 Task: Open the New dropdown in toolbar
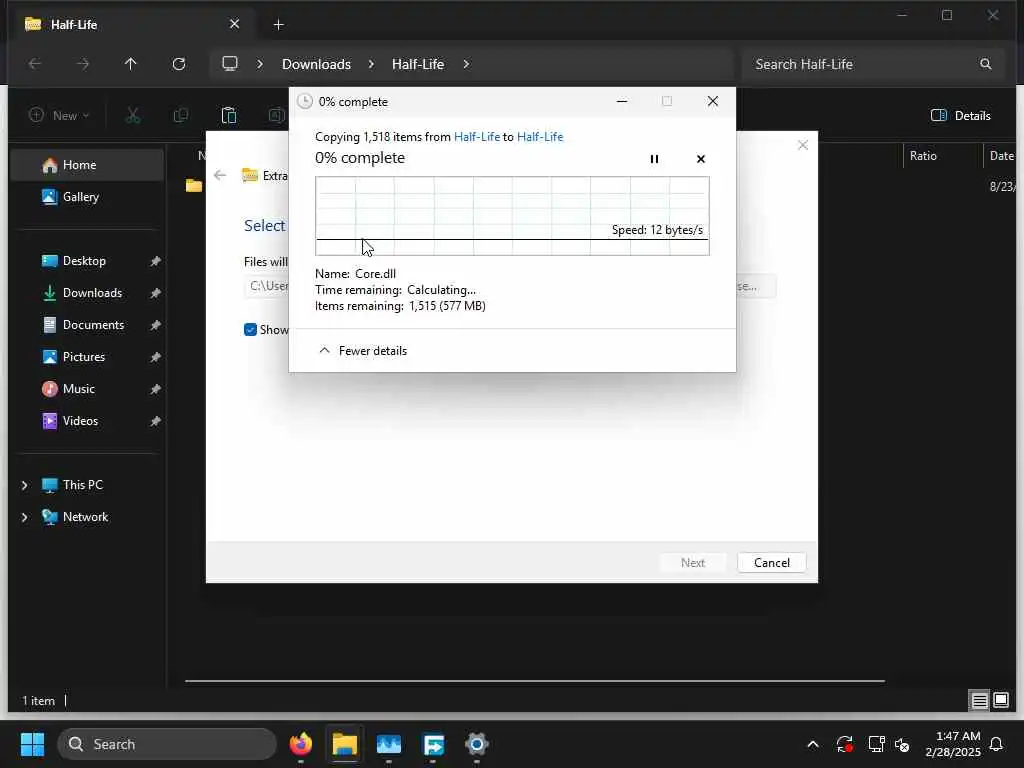click(x=59, y=116)
